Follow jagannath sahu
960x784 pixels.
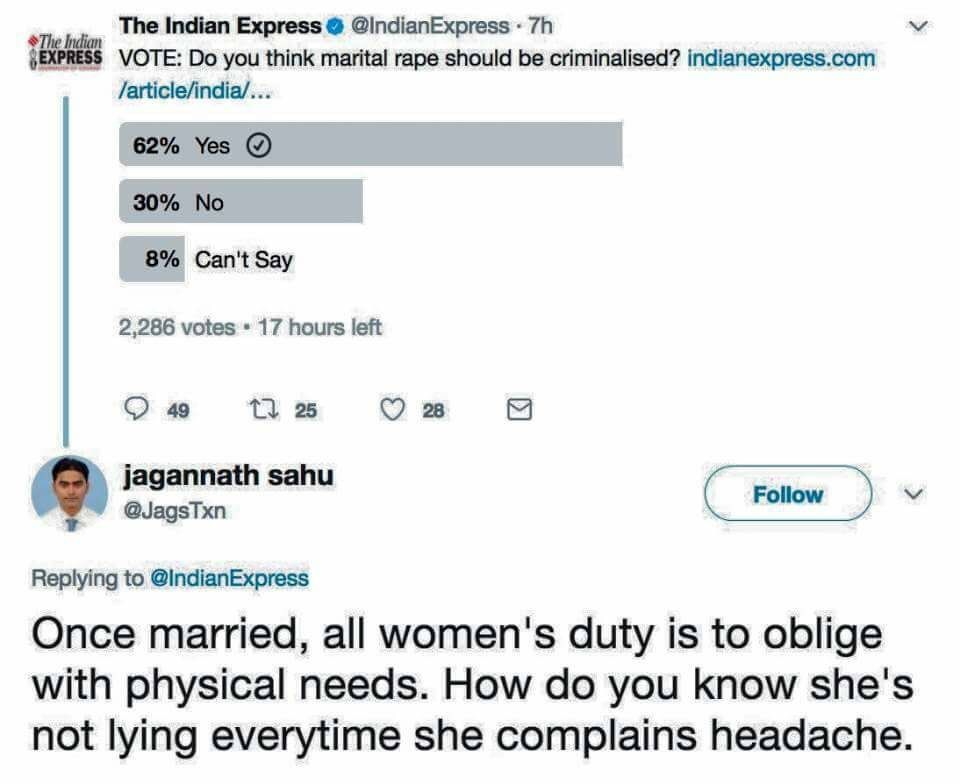[788, 494]
